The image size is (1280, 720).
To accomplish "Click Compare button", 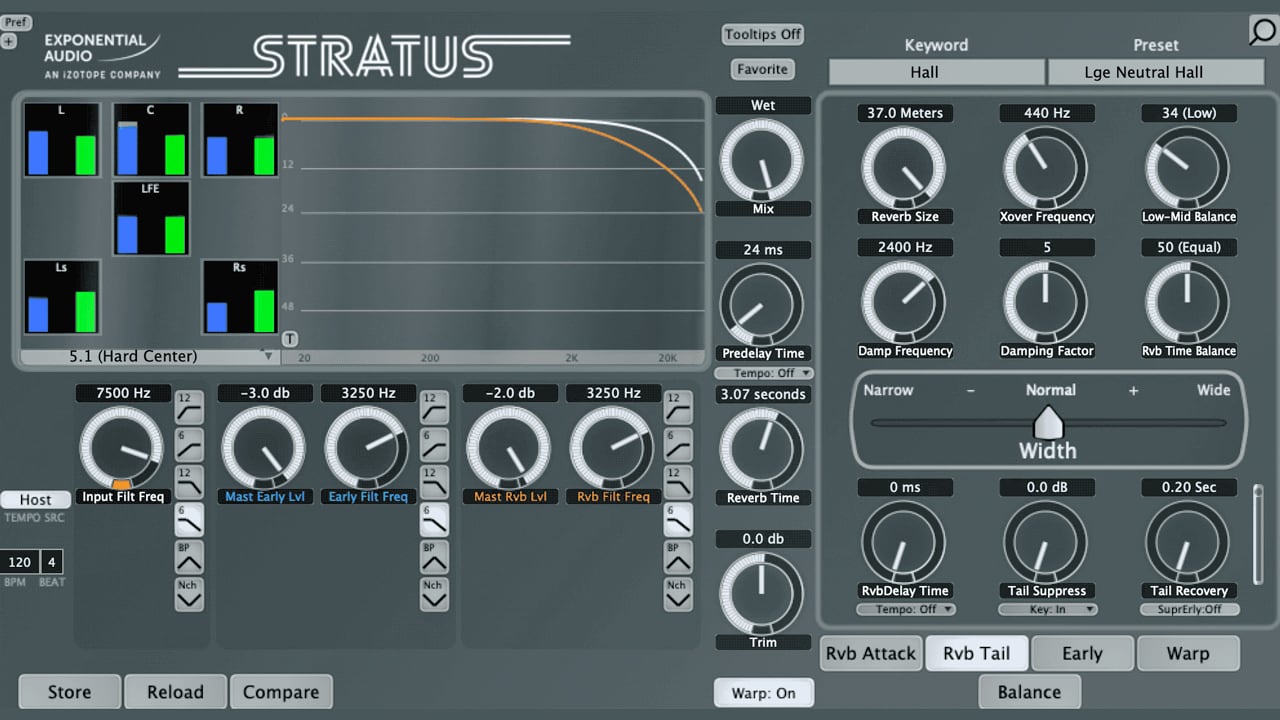I will coord(281,692).
